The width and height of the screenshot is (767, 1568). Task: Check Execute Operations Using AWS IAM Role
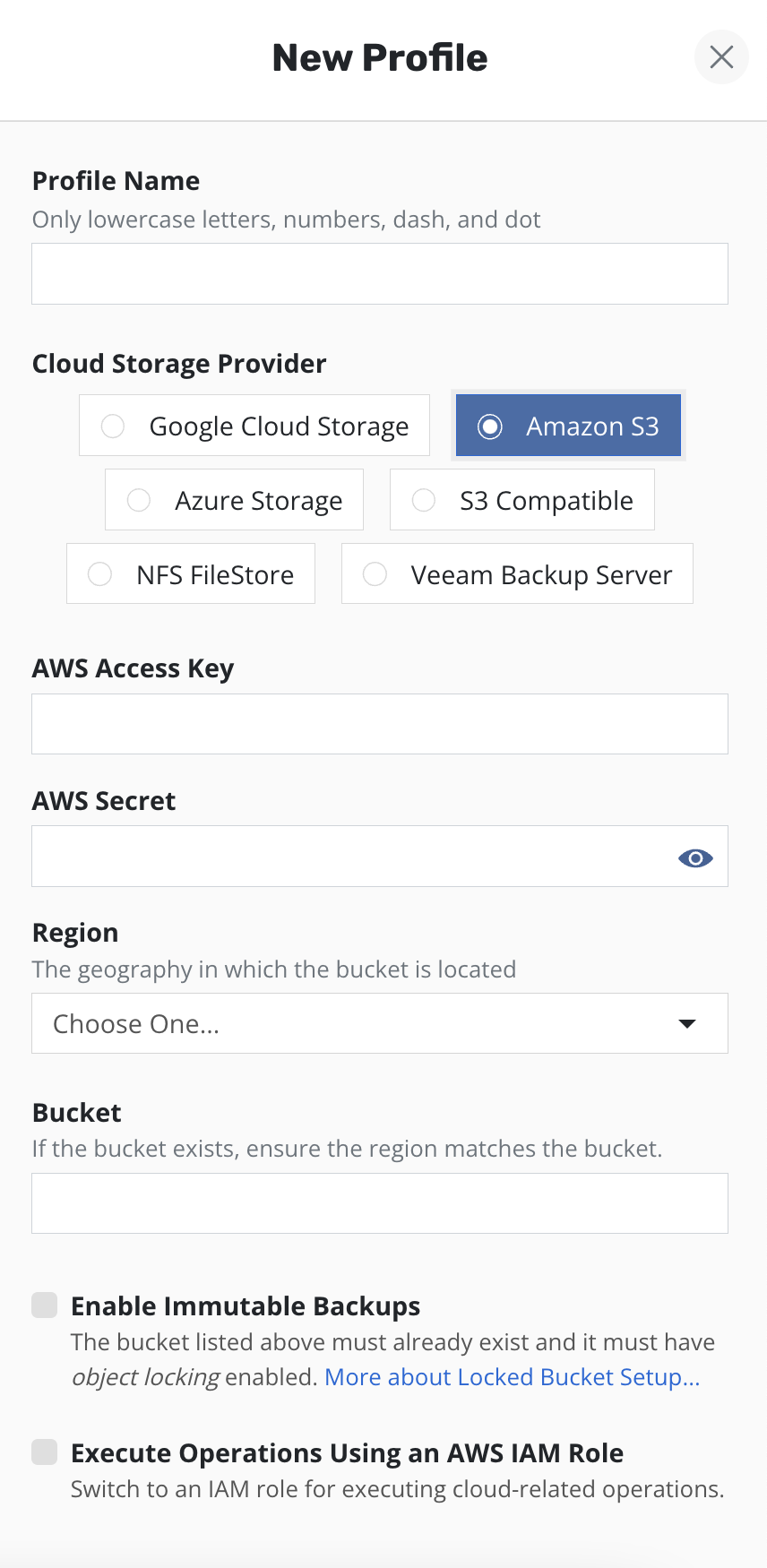click(x=45, y=1452)
